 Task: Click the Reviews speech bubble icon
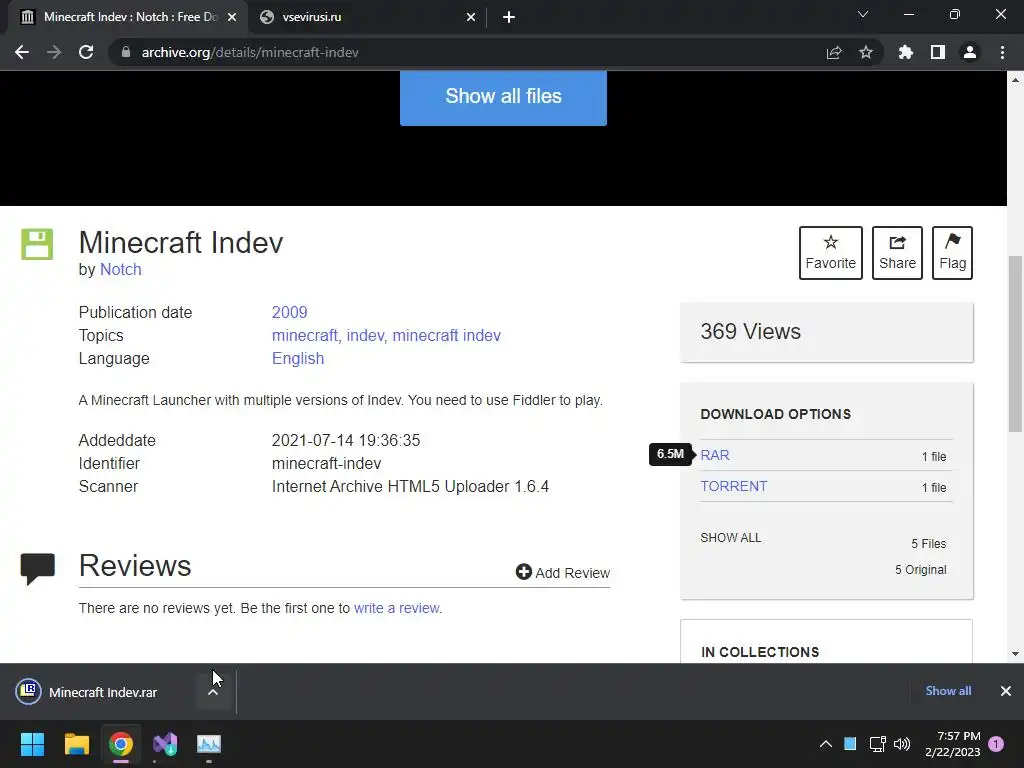(x=38, y=568)
